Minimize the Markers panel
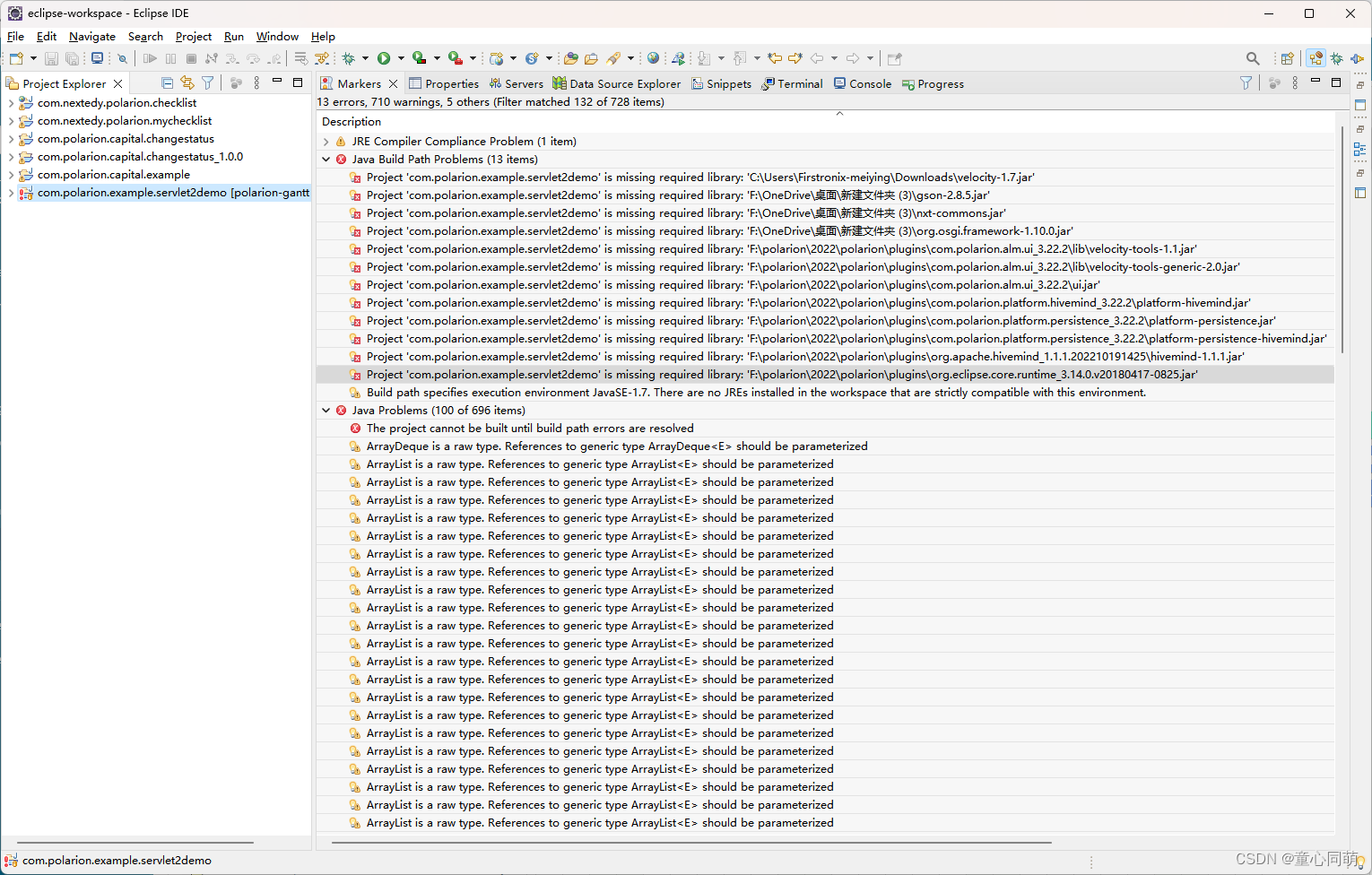 1316,82
